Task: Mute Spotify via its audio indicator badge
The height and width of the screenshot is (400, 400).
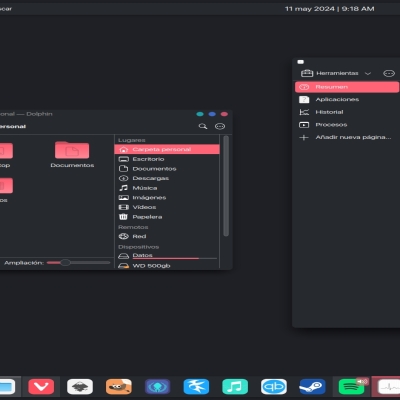Action: pos(362,381)
